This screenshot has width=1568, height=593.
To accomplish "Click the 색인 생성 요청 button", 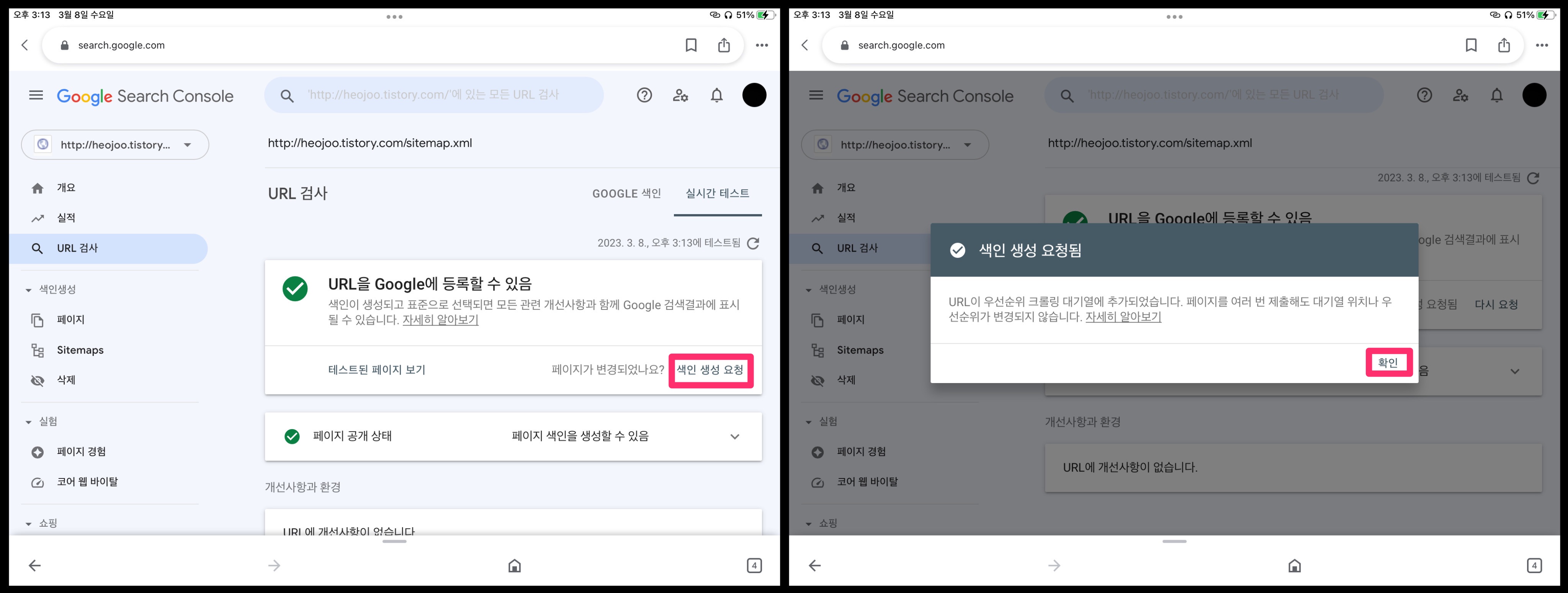I will [710, 370].
